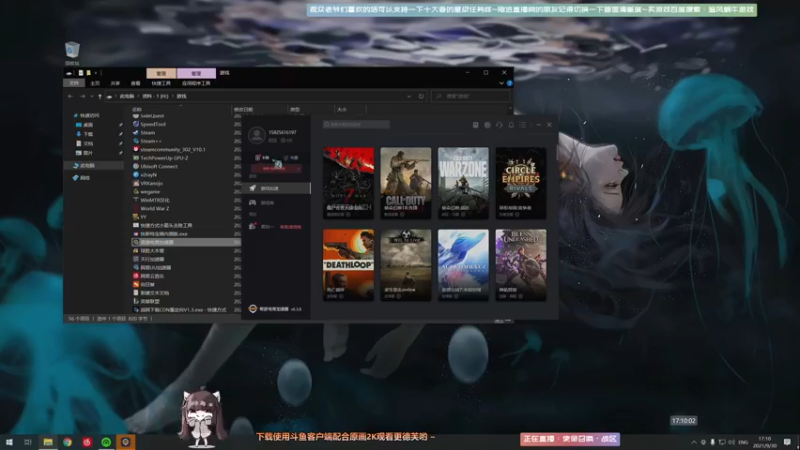
Task: Open customer support headset icon
Action: tap(499, 125)
